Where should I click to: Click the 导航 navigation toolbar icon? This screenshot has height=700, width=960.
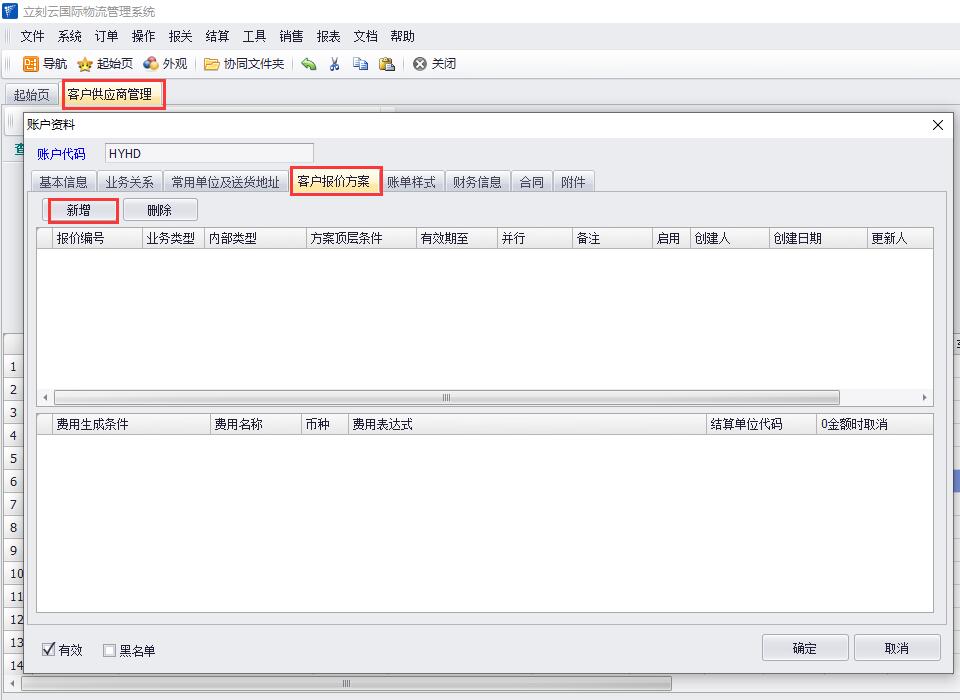31,64
